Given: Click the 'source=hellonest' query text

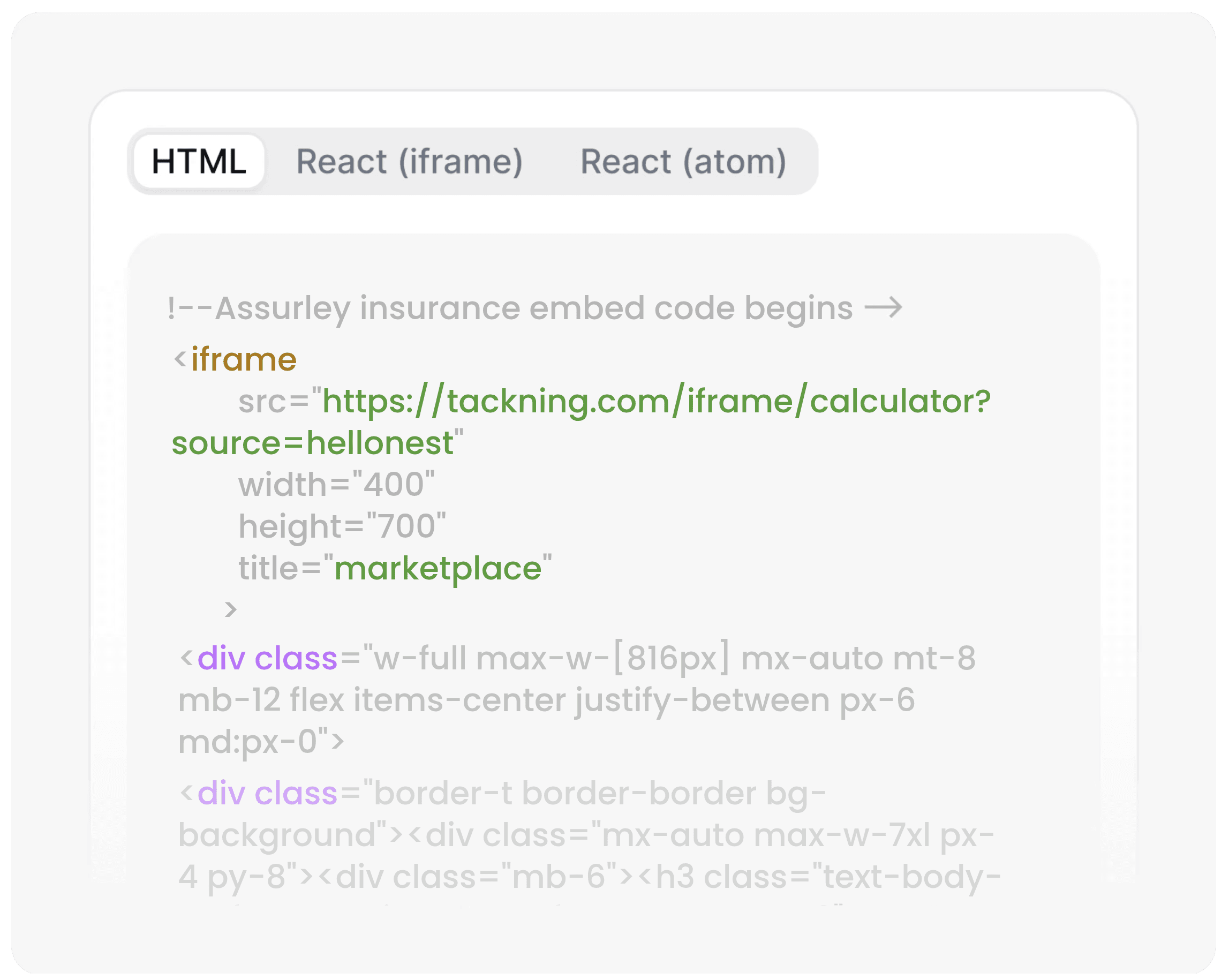Looking at the screenshot, I should (x=312, y=443).
